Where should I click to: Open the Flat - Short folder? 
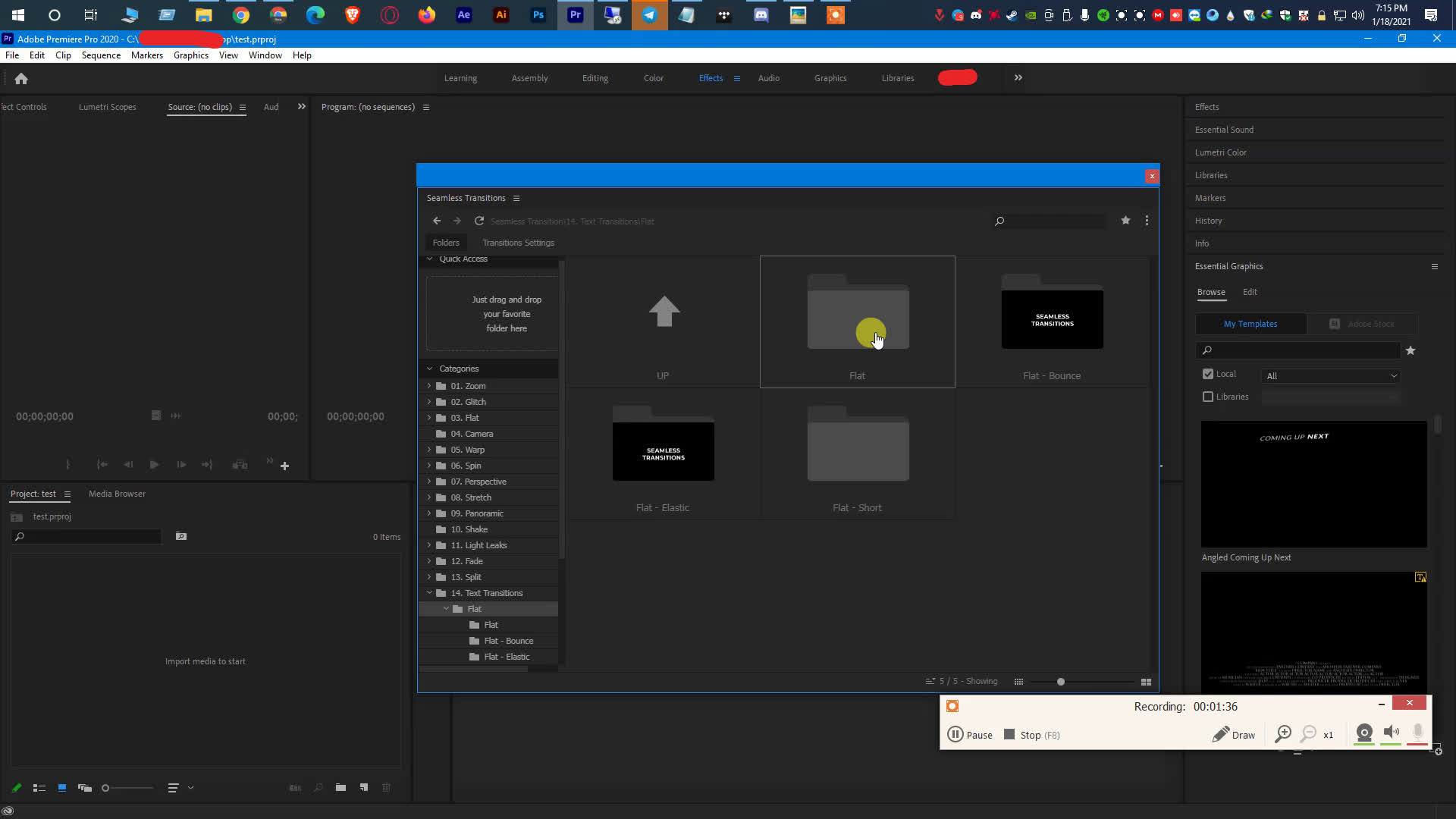(857, 454)
